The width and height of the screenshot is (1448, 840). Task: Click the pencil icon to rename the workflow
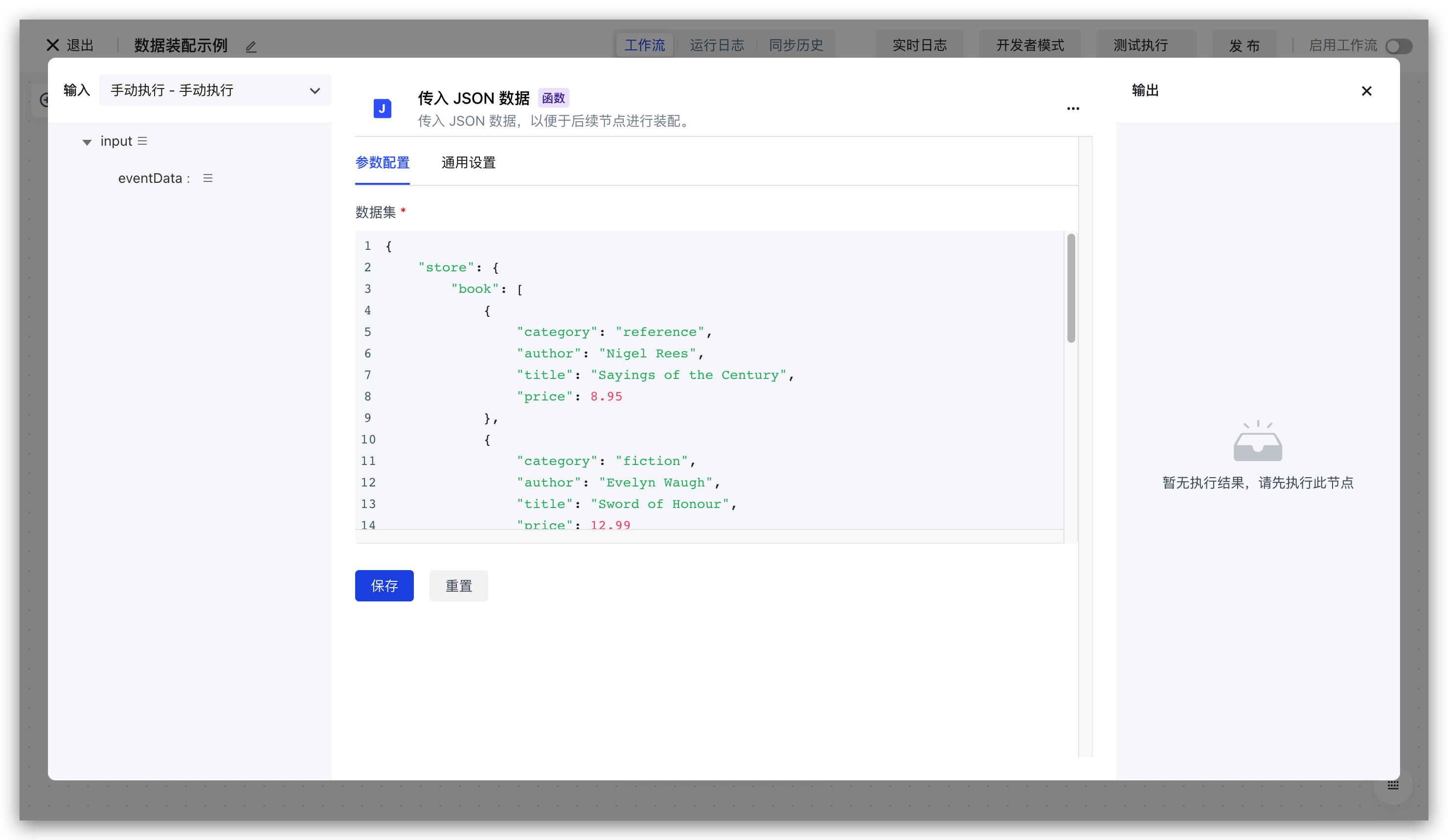[x=251, y=46]
